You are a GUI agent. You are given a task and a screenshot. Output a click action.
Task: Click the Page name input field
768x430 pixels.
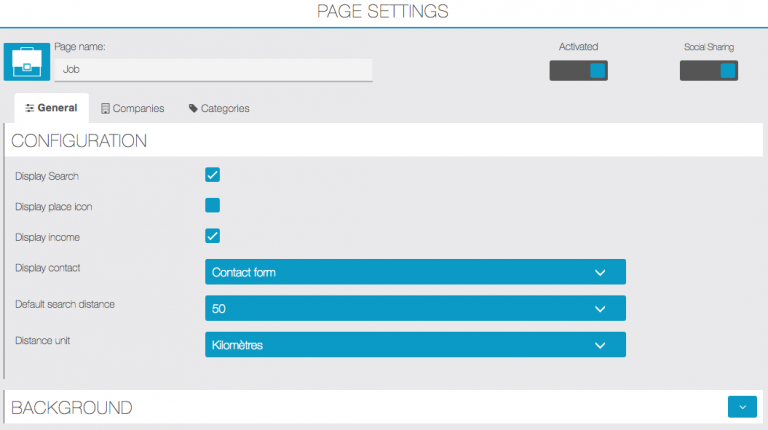[x=212, y=70]
